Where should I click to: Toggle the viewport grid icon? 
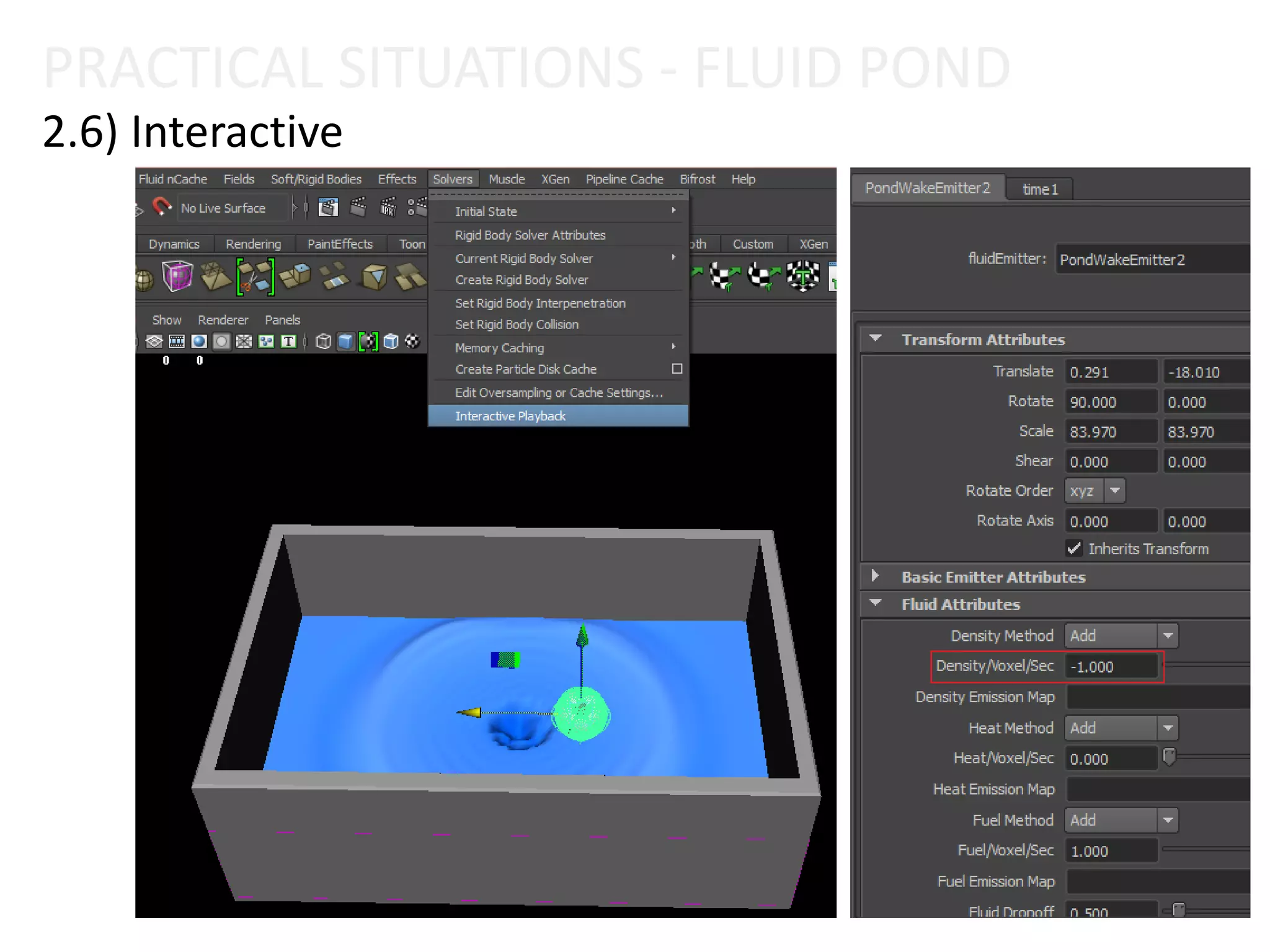(154, 342)
